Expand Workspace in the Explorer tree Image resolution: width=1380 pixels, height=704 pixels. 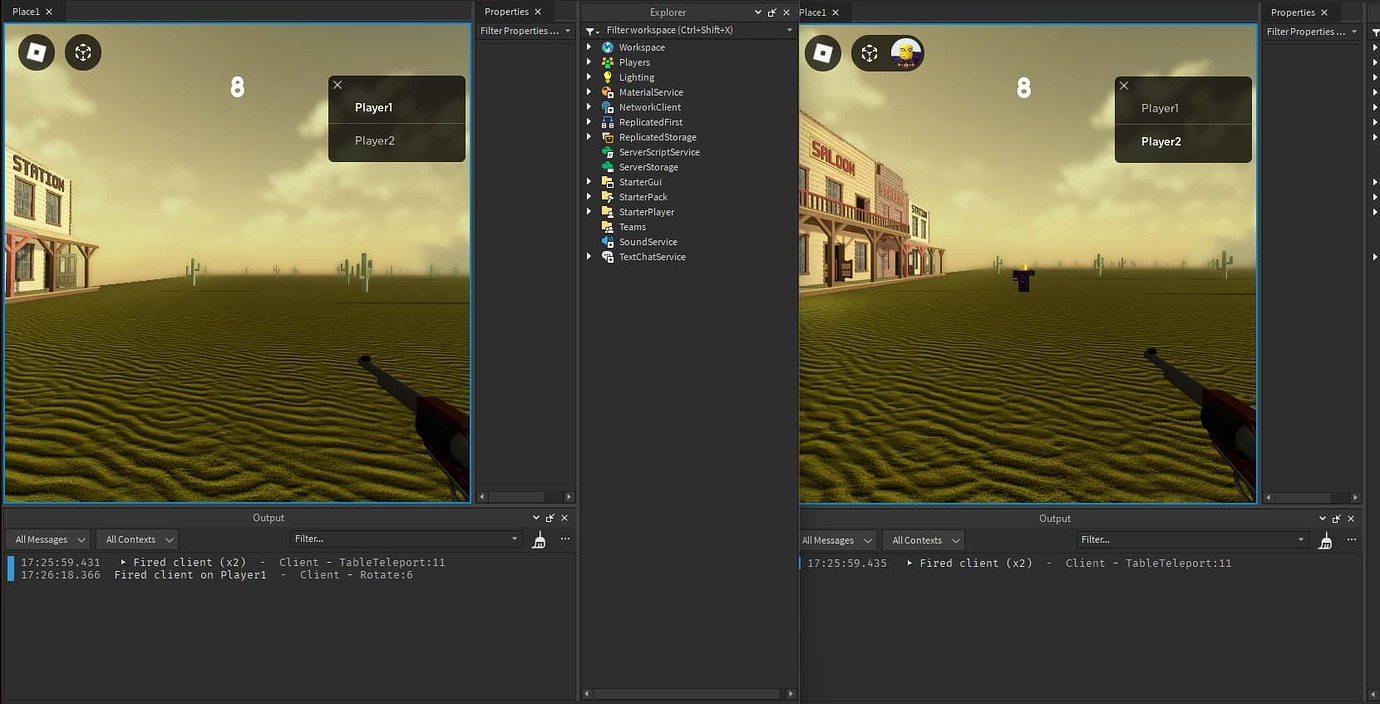[590, 46]
